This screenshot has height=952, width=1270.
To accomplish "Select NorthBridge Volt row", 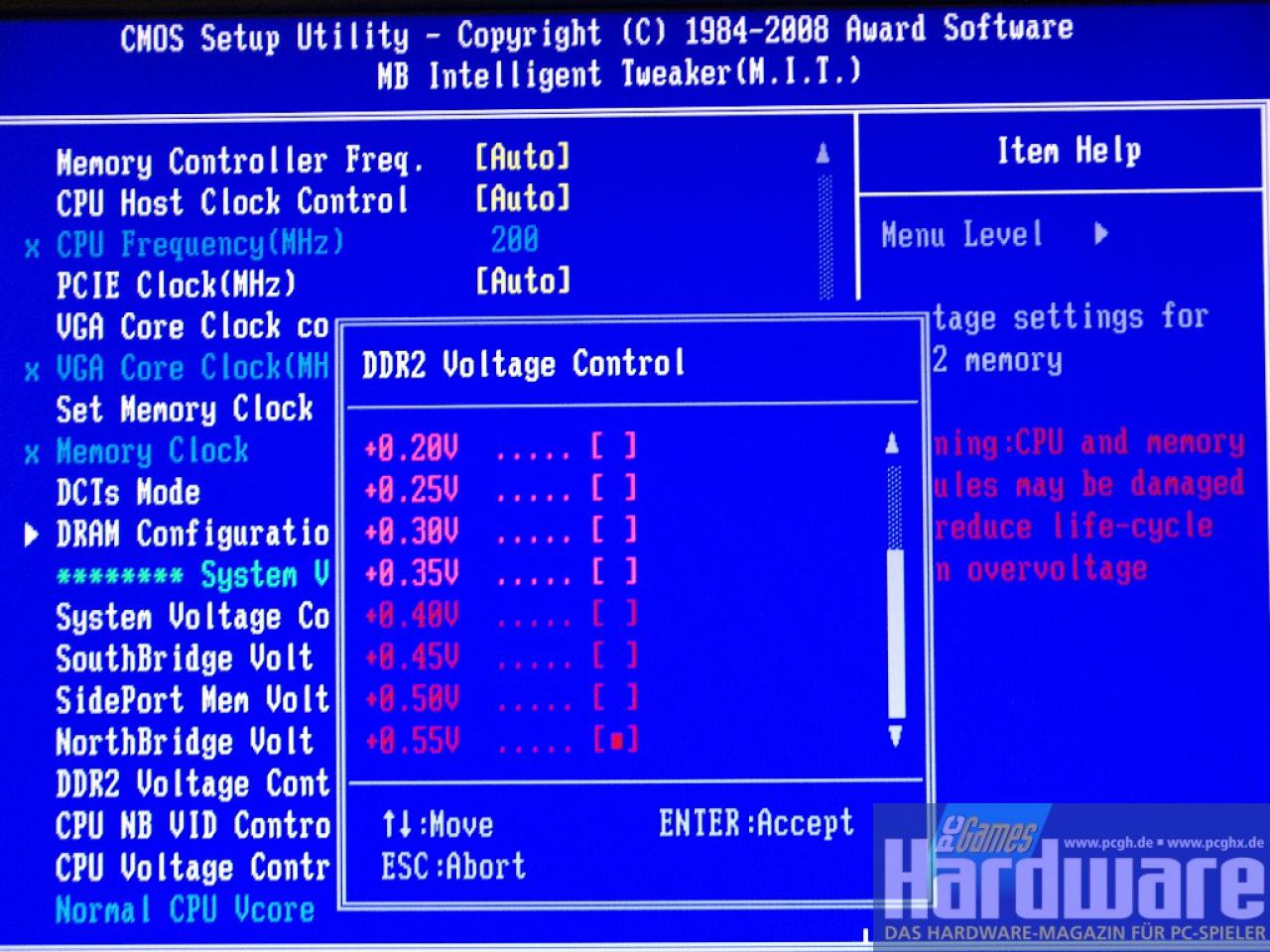I will pyautogui.click(x=185, y=743).
